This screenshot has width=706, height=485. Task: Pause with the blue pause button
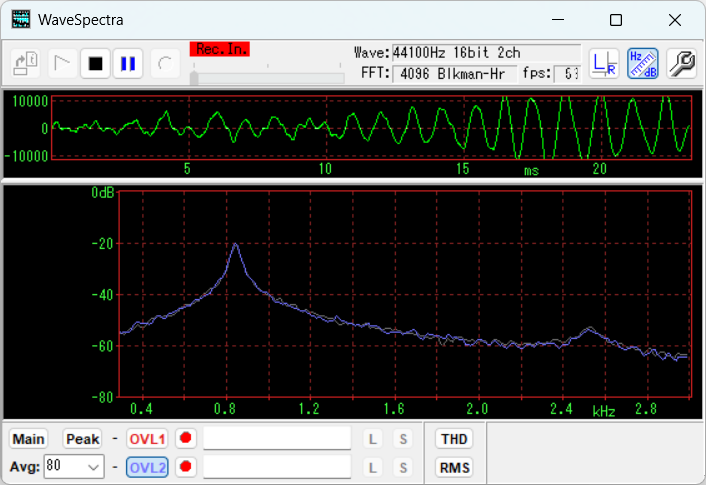click(x=128, y=63)
